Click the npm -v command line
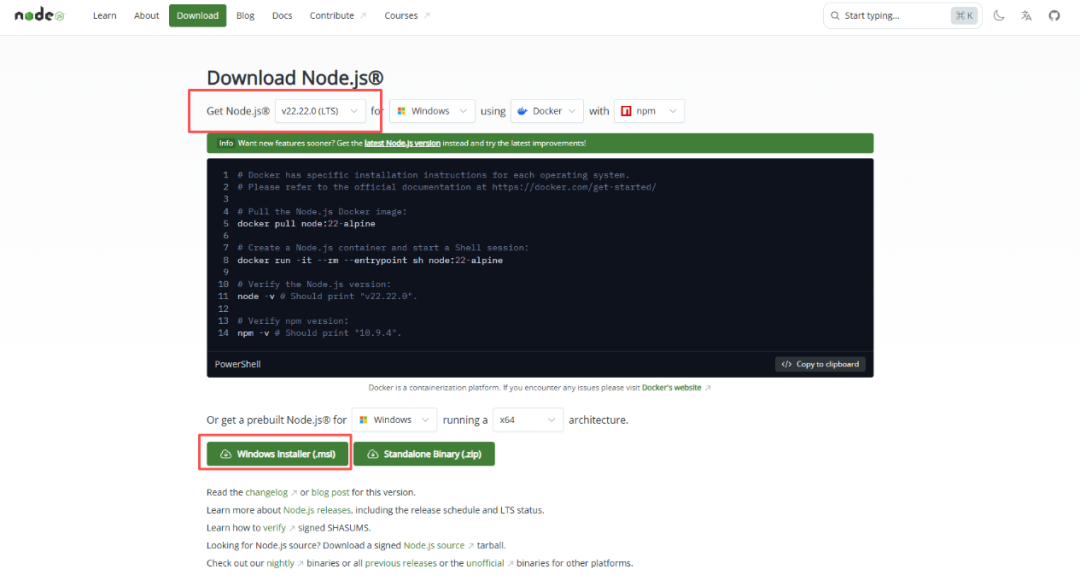 [x=319, y=333]
